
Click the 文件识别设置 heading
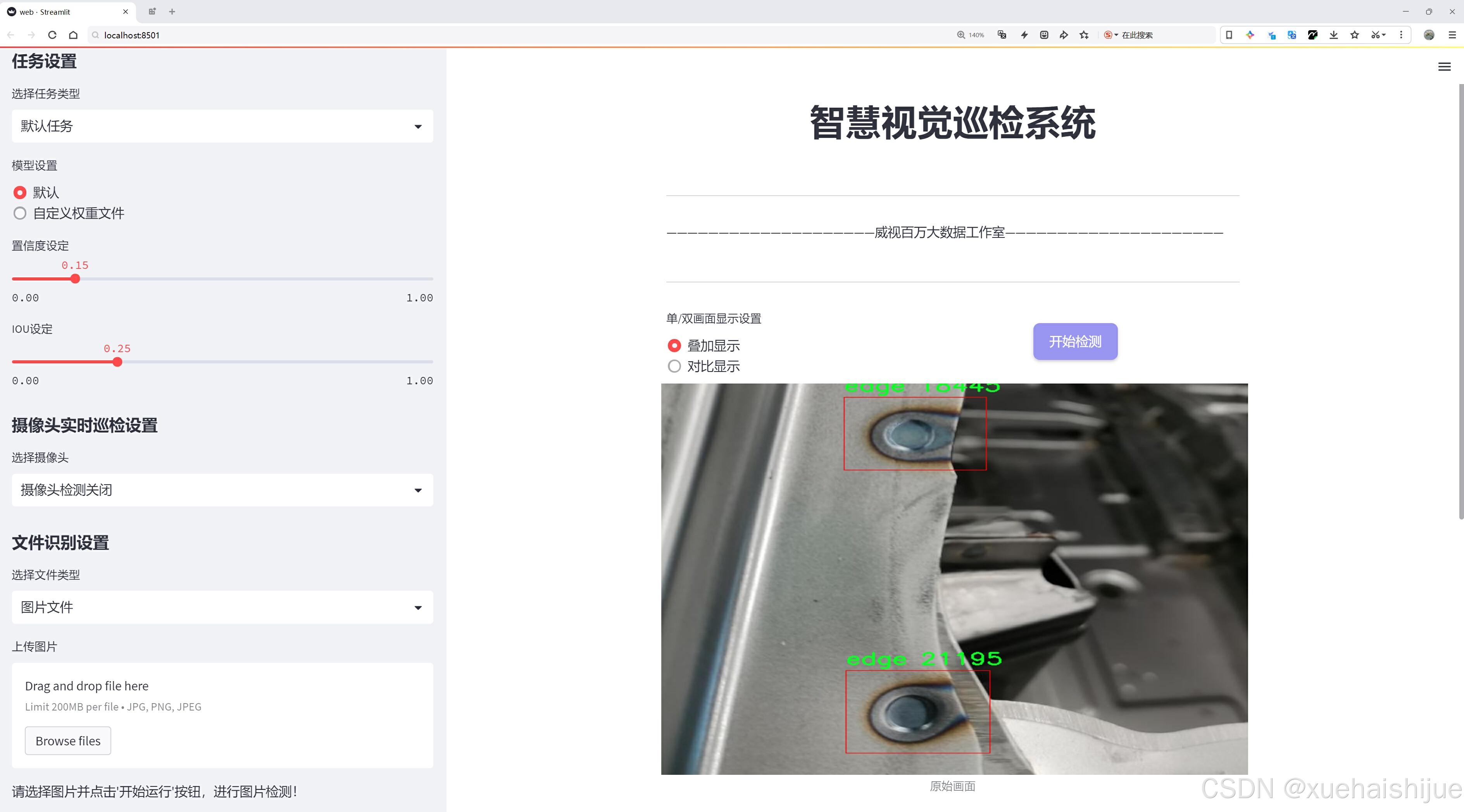[60, 543]
